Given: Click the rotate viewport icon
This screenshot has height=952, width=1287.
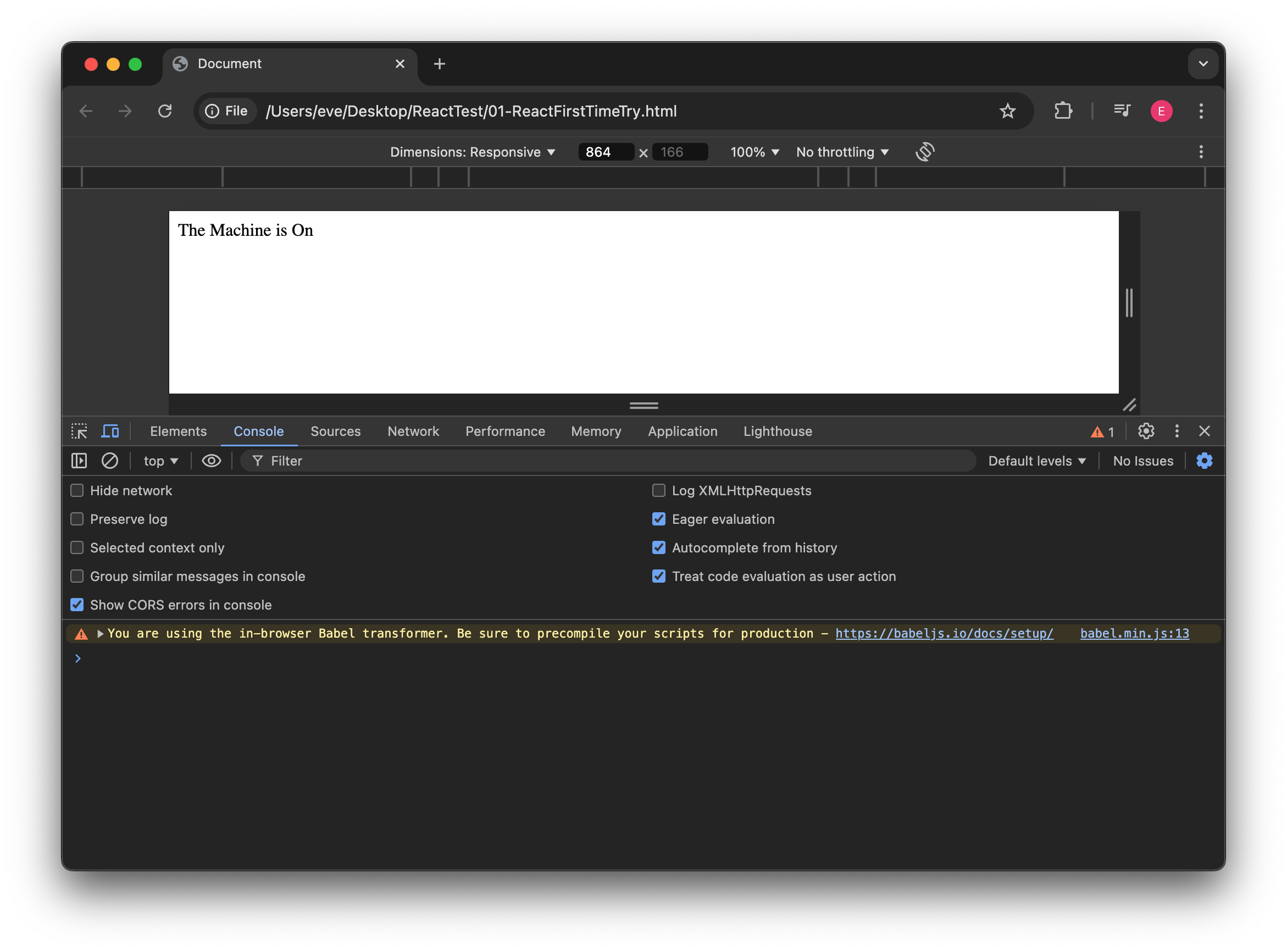Looking at the screenshot, I should click(x=924, y=152).
